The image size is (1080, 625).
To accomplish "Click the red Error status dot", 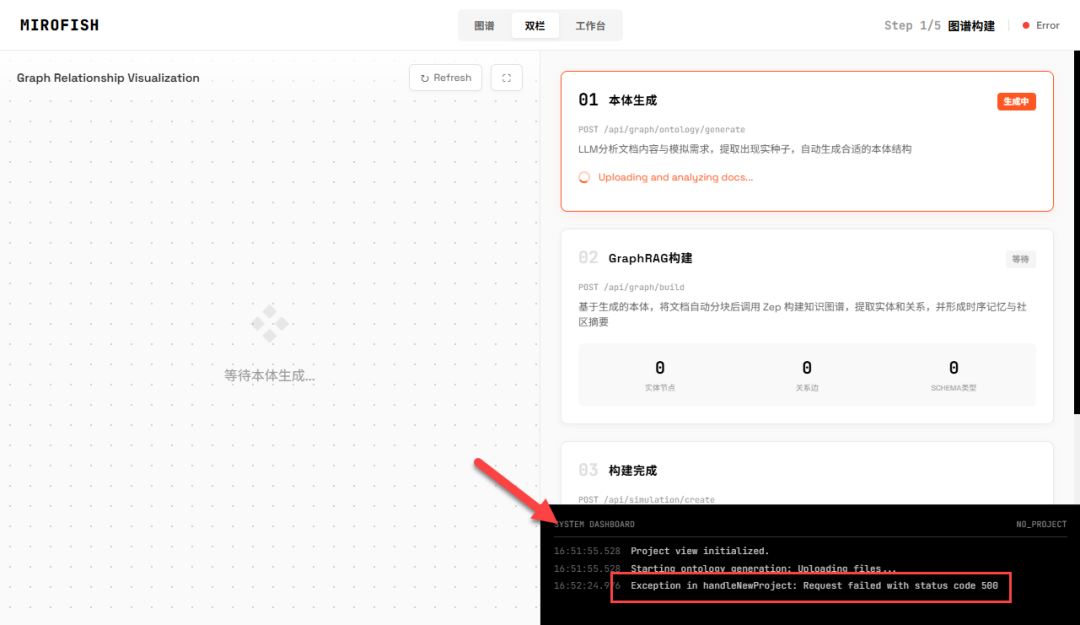I will tap(1026, 25).
